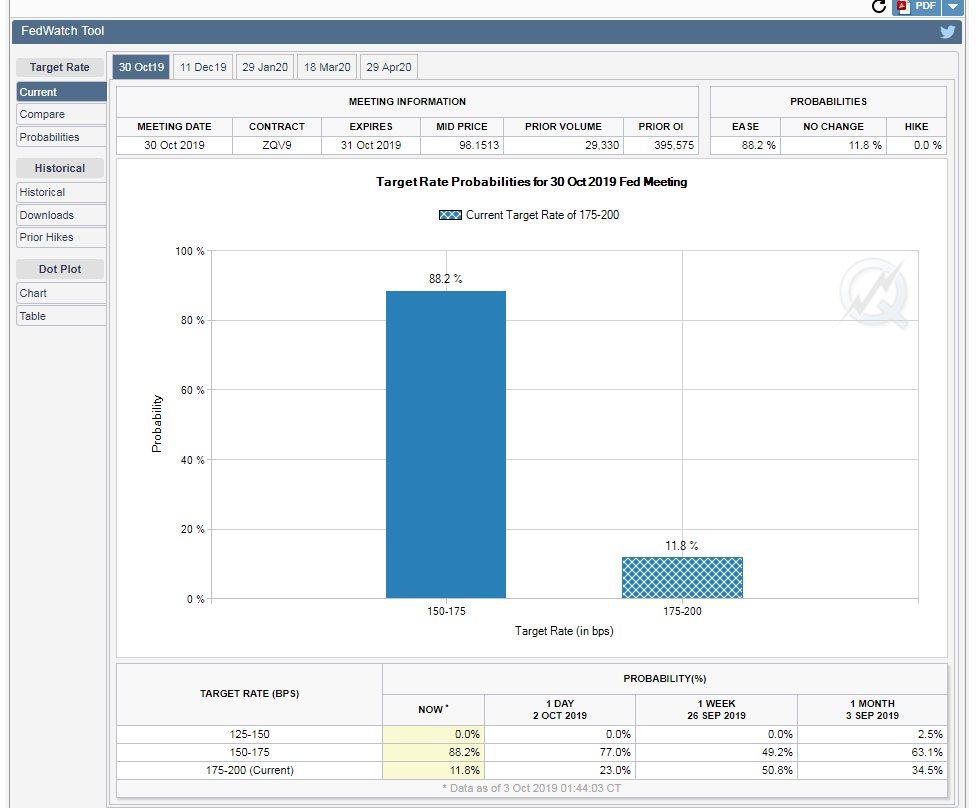The image size is (976, 808).
Task: Select the 30 Oct19 meeting tab
Action: pos(141,67)
